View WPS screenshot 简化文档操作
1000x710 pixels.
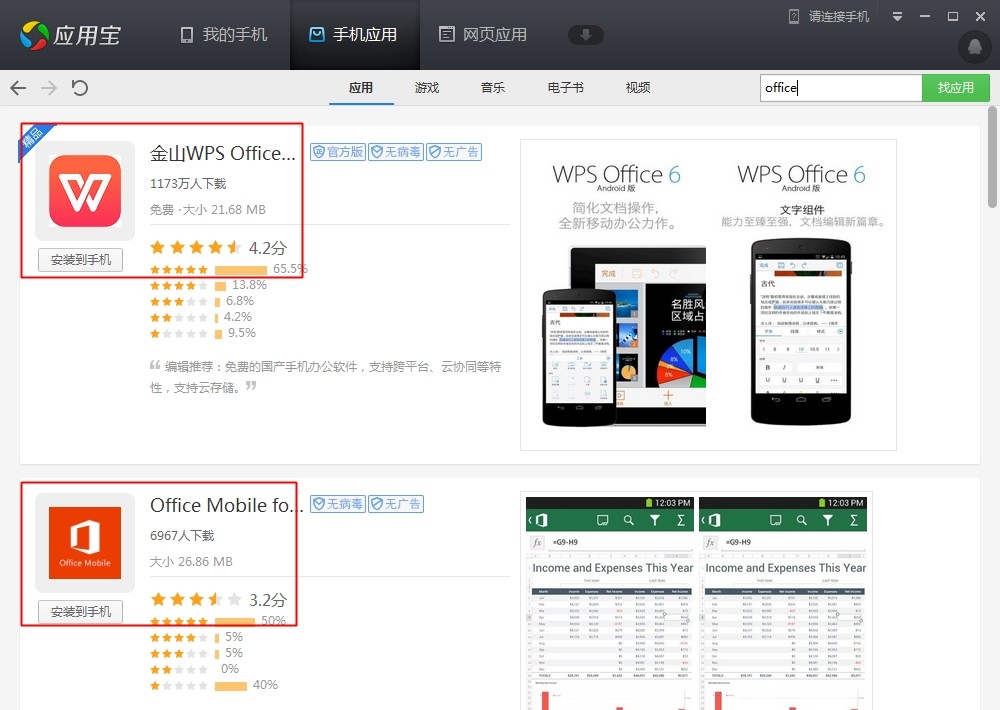(617, 295)
